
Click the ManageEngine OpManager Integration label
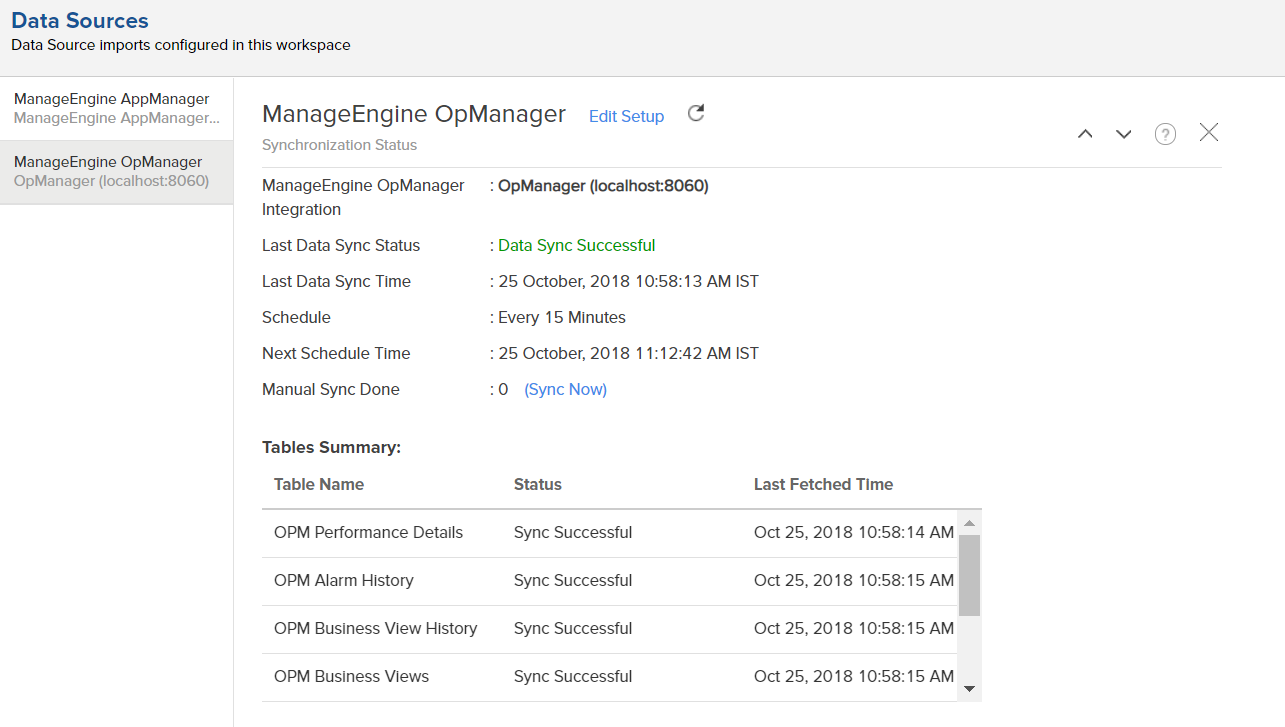pos(363,197)
